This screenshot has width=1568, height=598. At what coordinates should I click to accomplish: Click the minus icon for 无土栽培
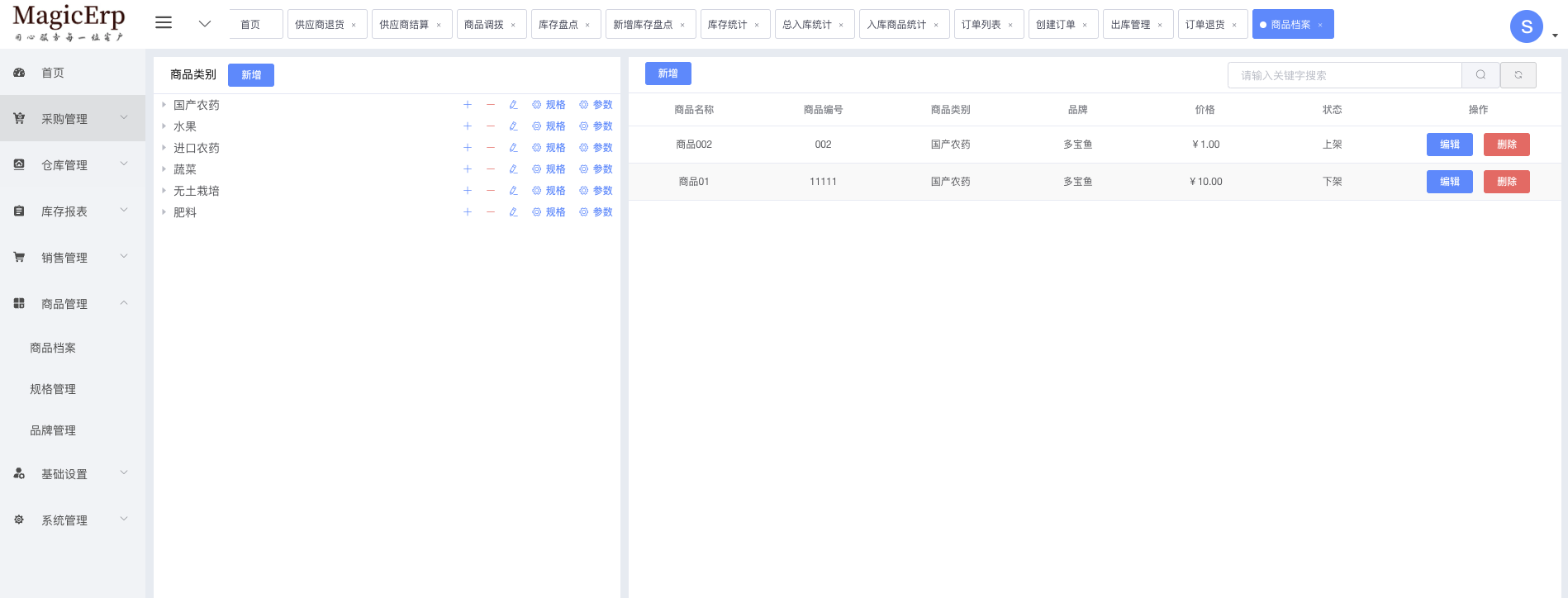(491, 191)
